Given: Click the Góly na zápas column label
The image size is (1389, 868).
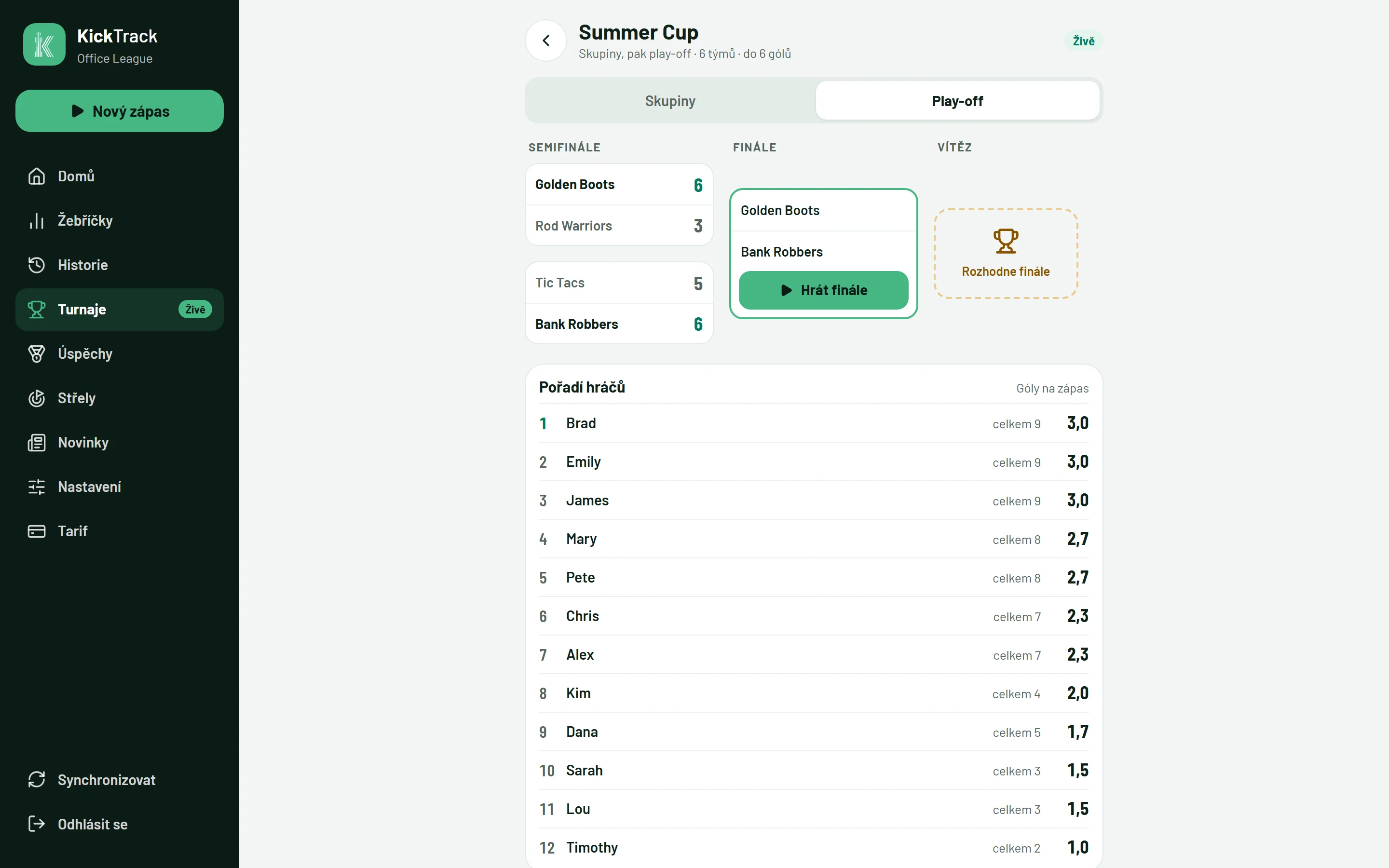Looking at the screenshot, I should (1052, 389).
